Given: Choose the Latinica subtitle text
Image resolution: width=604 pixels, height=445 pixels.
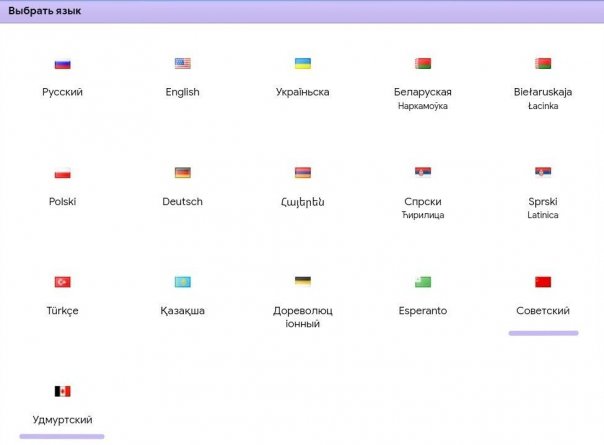Looking at the screenshot, I should (543, 215).
